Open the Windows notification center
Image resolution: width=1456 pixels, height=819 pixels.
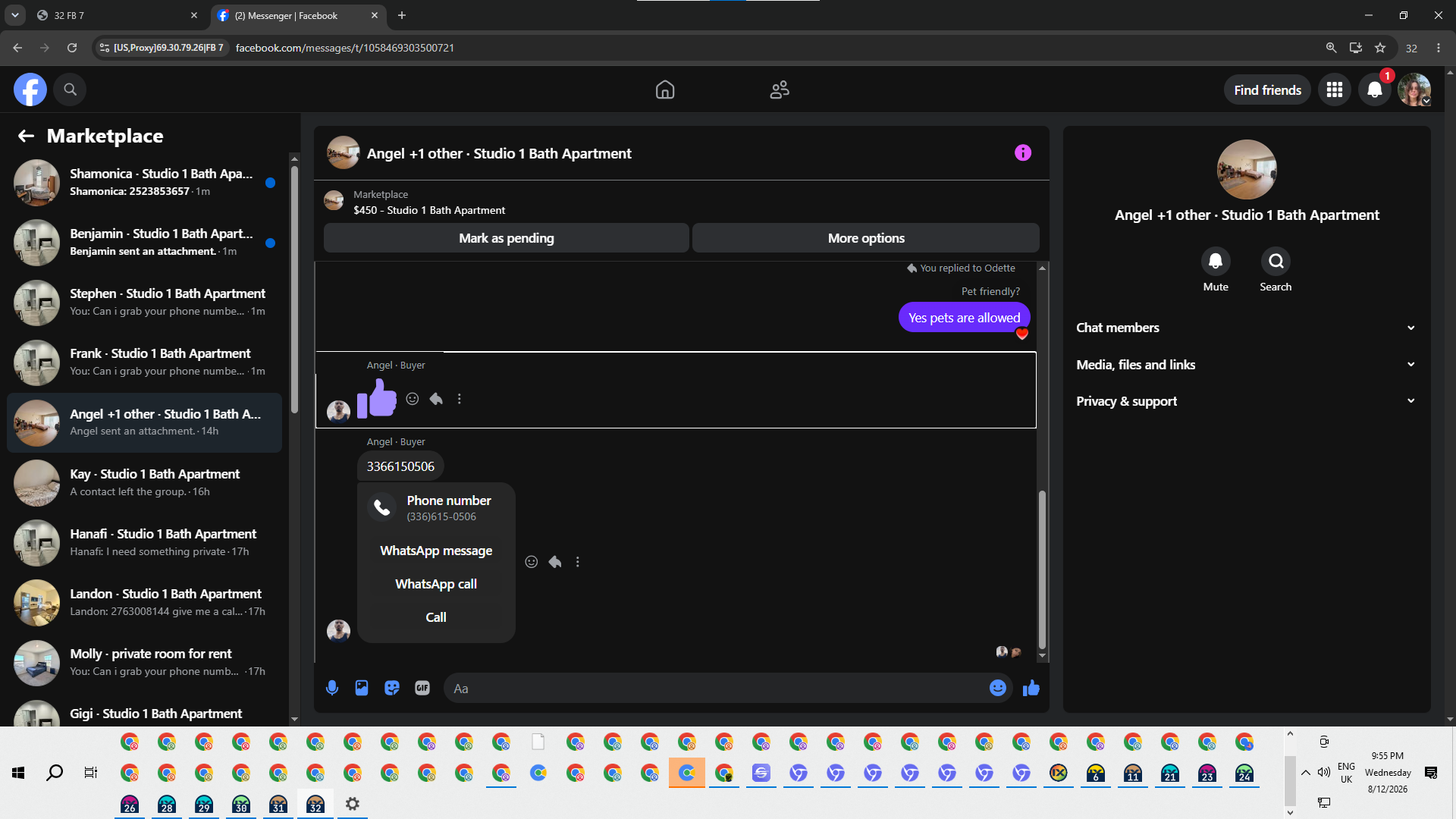[x=1431, y=773]
